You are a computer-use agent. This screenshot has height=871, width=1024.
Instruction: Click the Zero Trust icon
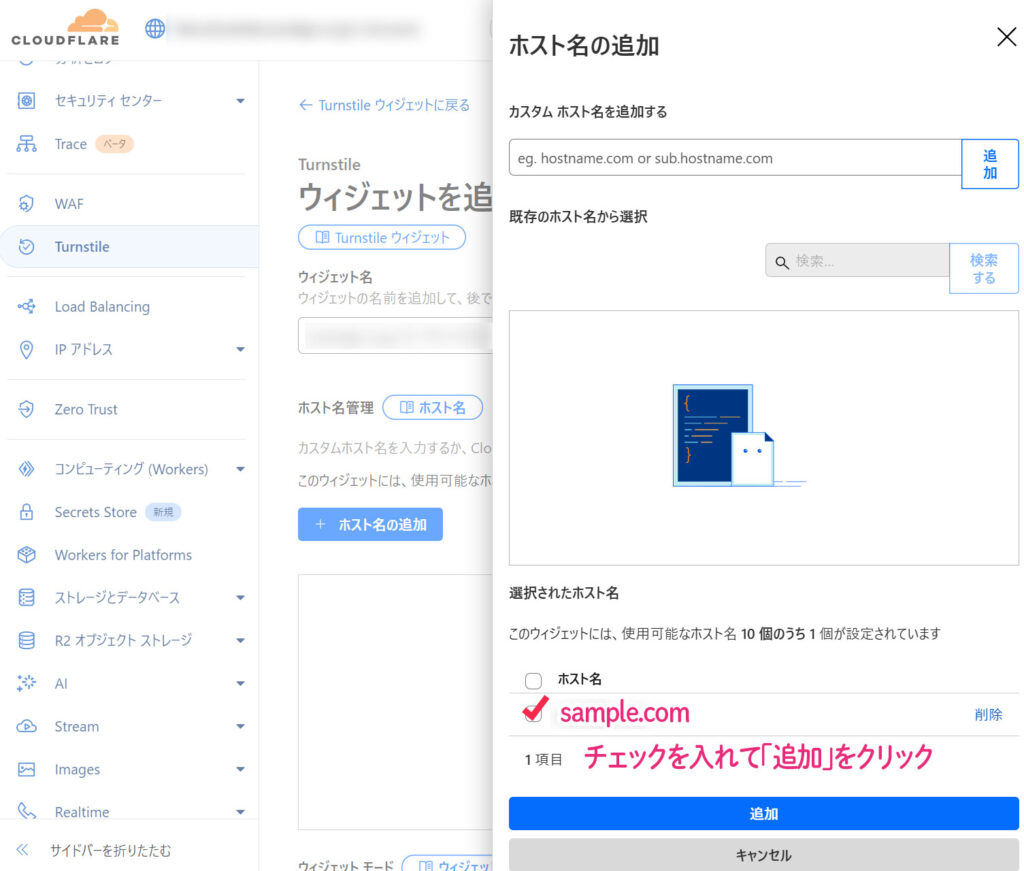click(x=27, y=409)
